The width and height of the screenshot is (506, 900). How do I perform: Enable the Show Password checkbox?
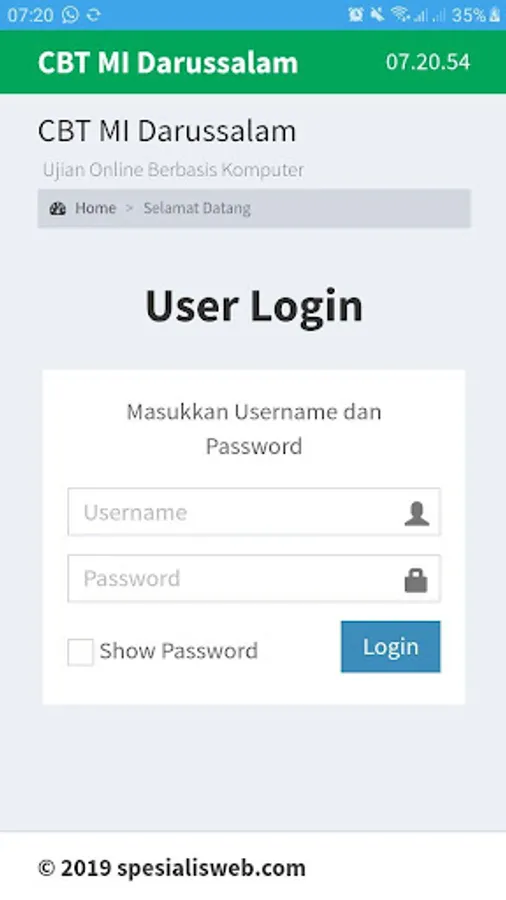click(x=80, y=652)
